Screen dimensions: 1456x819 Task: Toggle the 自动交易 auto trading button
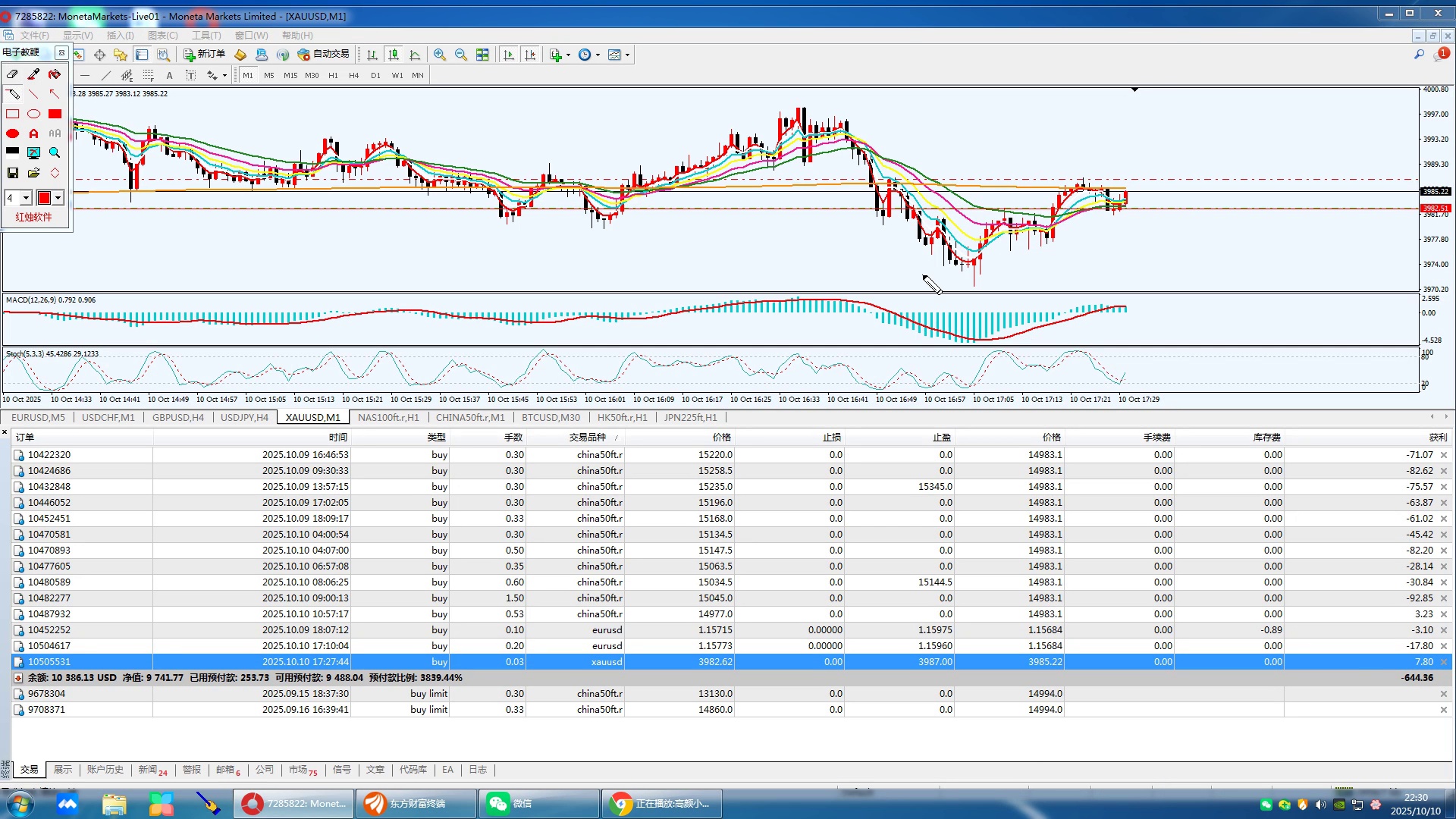coord(324,55)
